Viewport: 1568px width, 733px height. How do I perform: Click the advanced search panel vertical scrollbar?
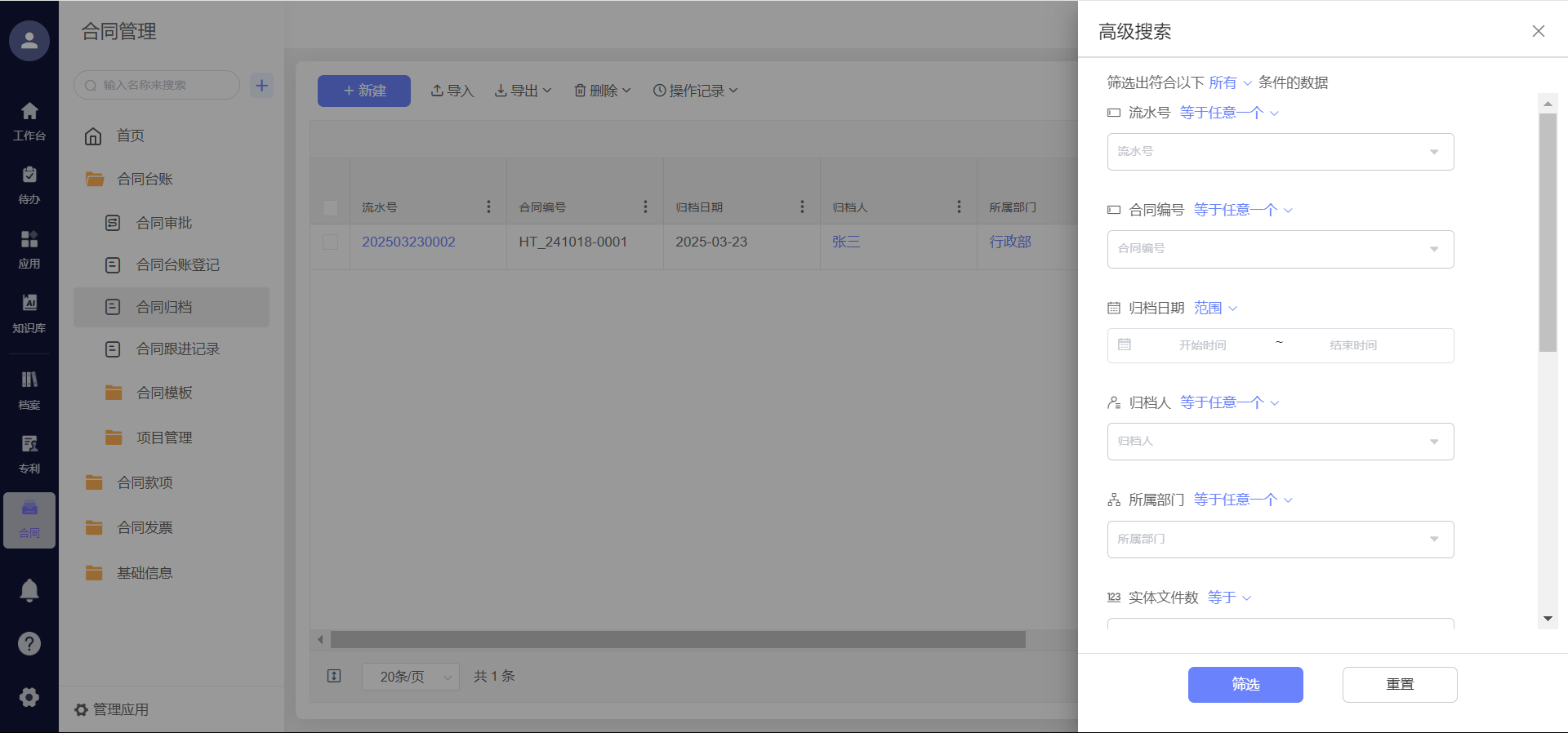(x=1547, y=233)
